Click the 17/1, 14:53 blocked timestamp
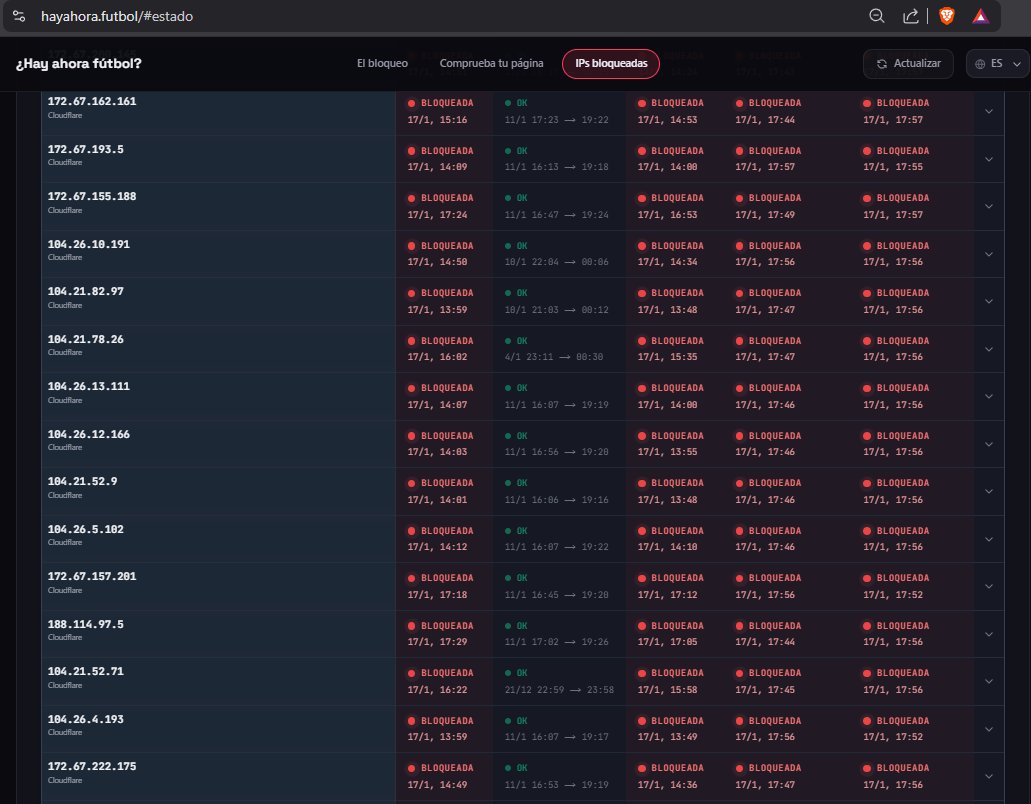Image resolution: width=1031 pixels, height=804 pixels. click(667, 120)
